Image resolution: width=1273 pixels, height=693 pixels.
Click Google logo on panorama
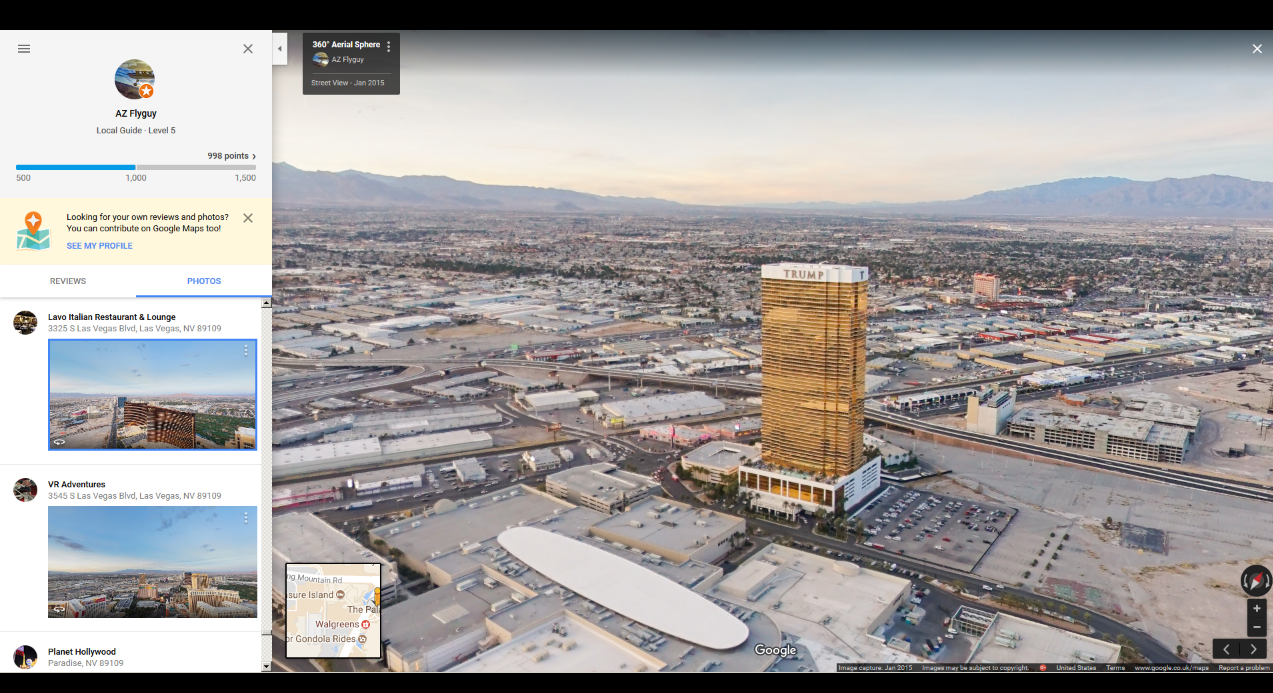click(775, 650)
